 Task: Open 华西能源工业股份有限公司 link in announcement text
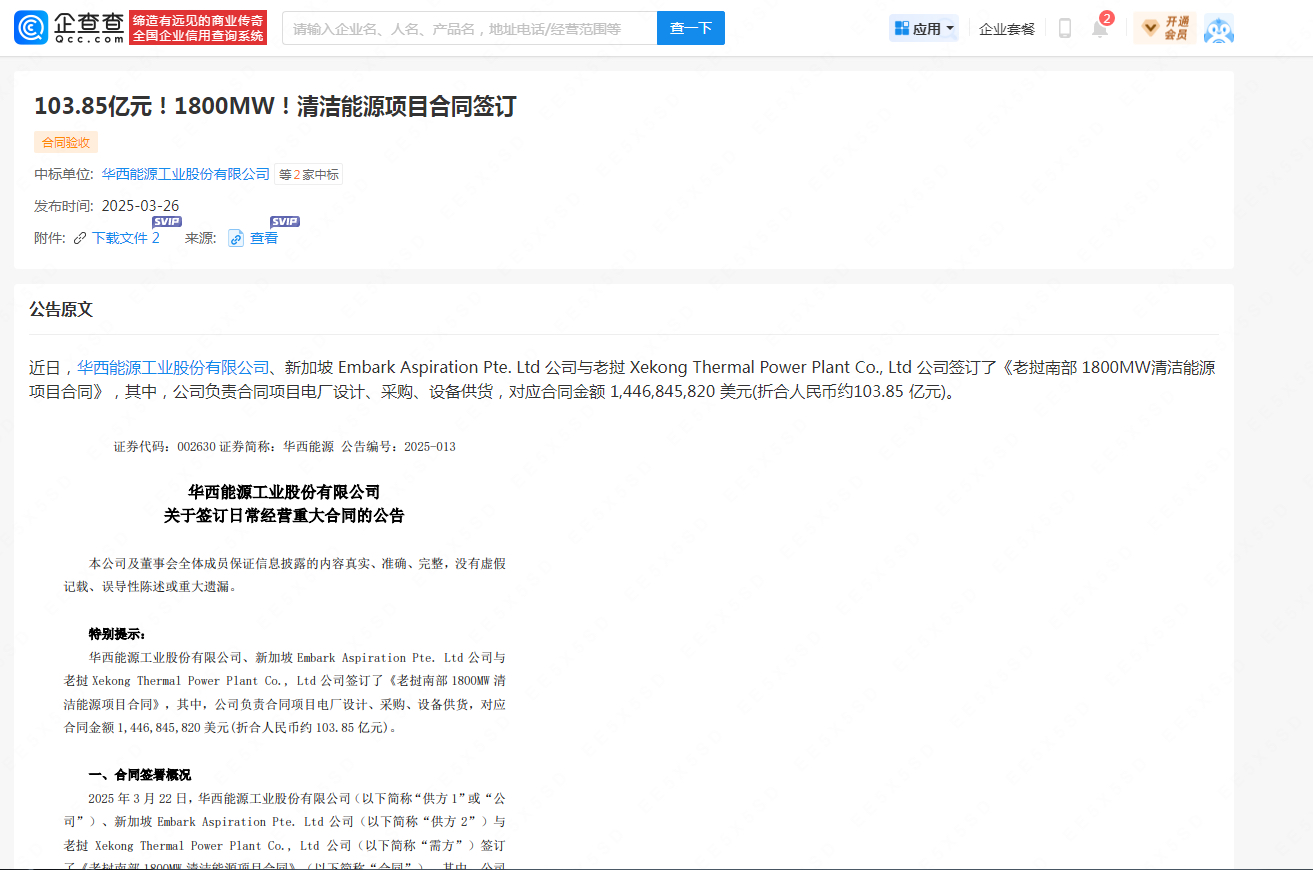[174, 367]
